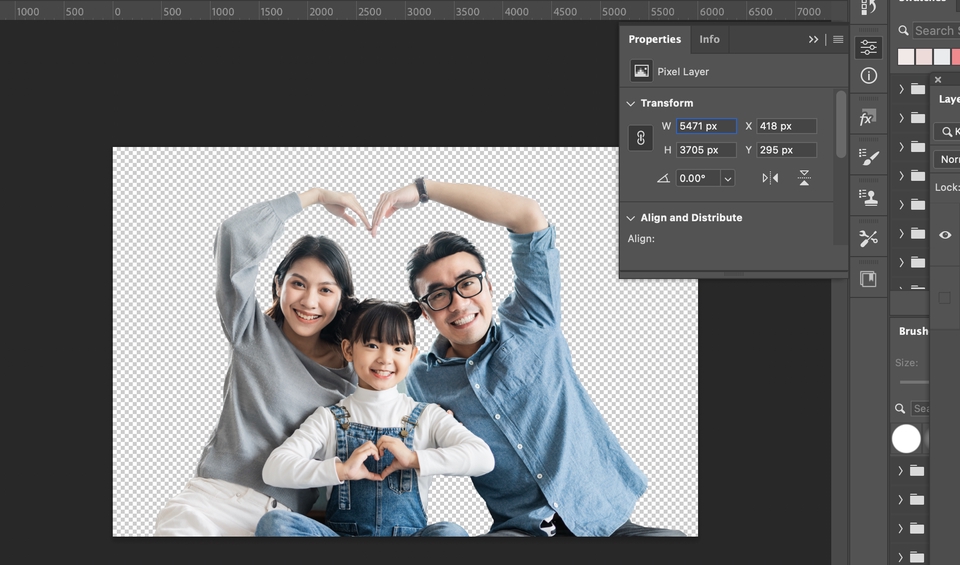Click the rotation angle field
The image size is (960, 565).
tap(699, 178)
